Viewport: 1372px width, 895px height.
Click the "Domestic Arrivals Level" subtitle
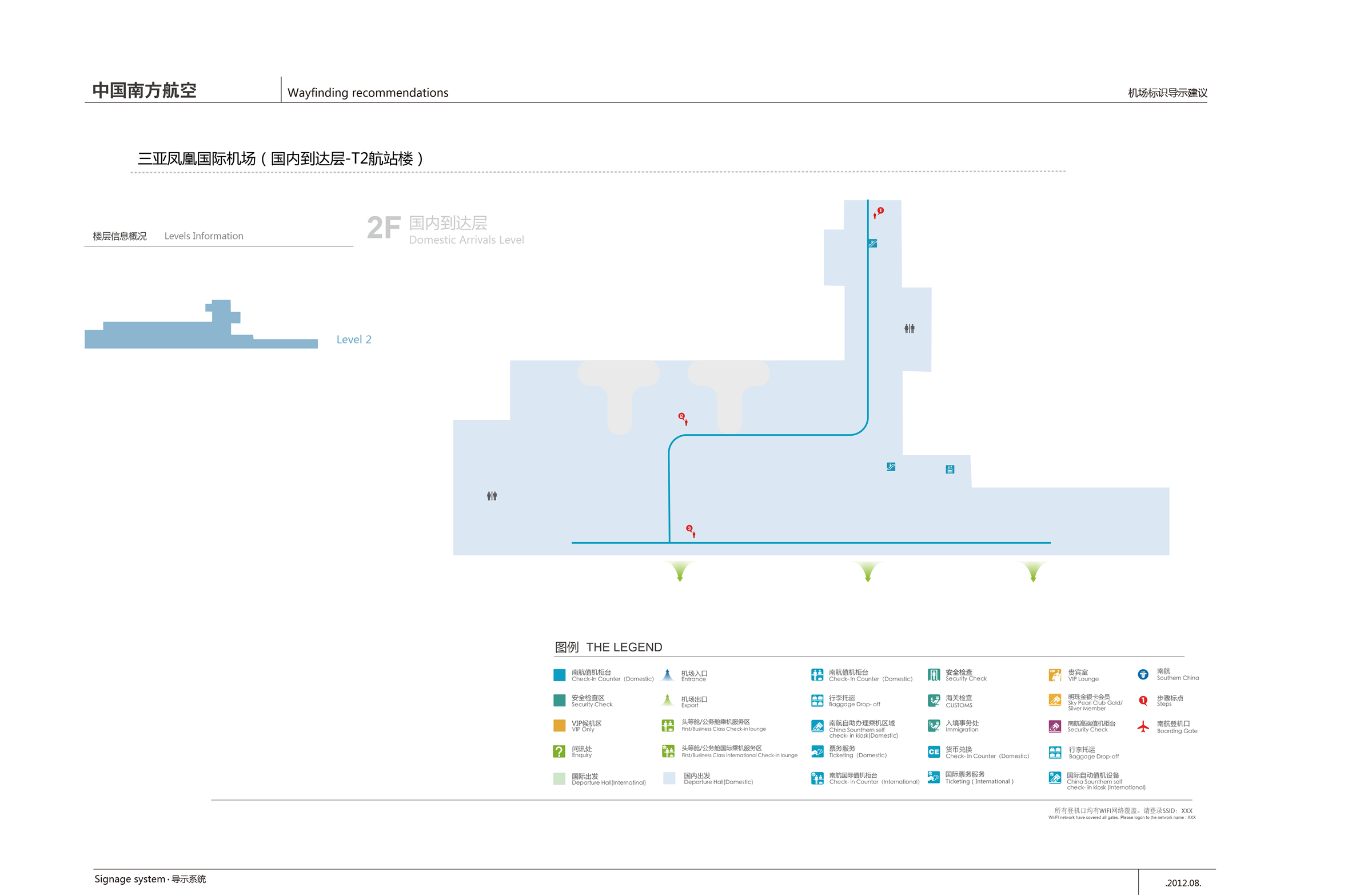[x=466, y=240]
